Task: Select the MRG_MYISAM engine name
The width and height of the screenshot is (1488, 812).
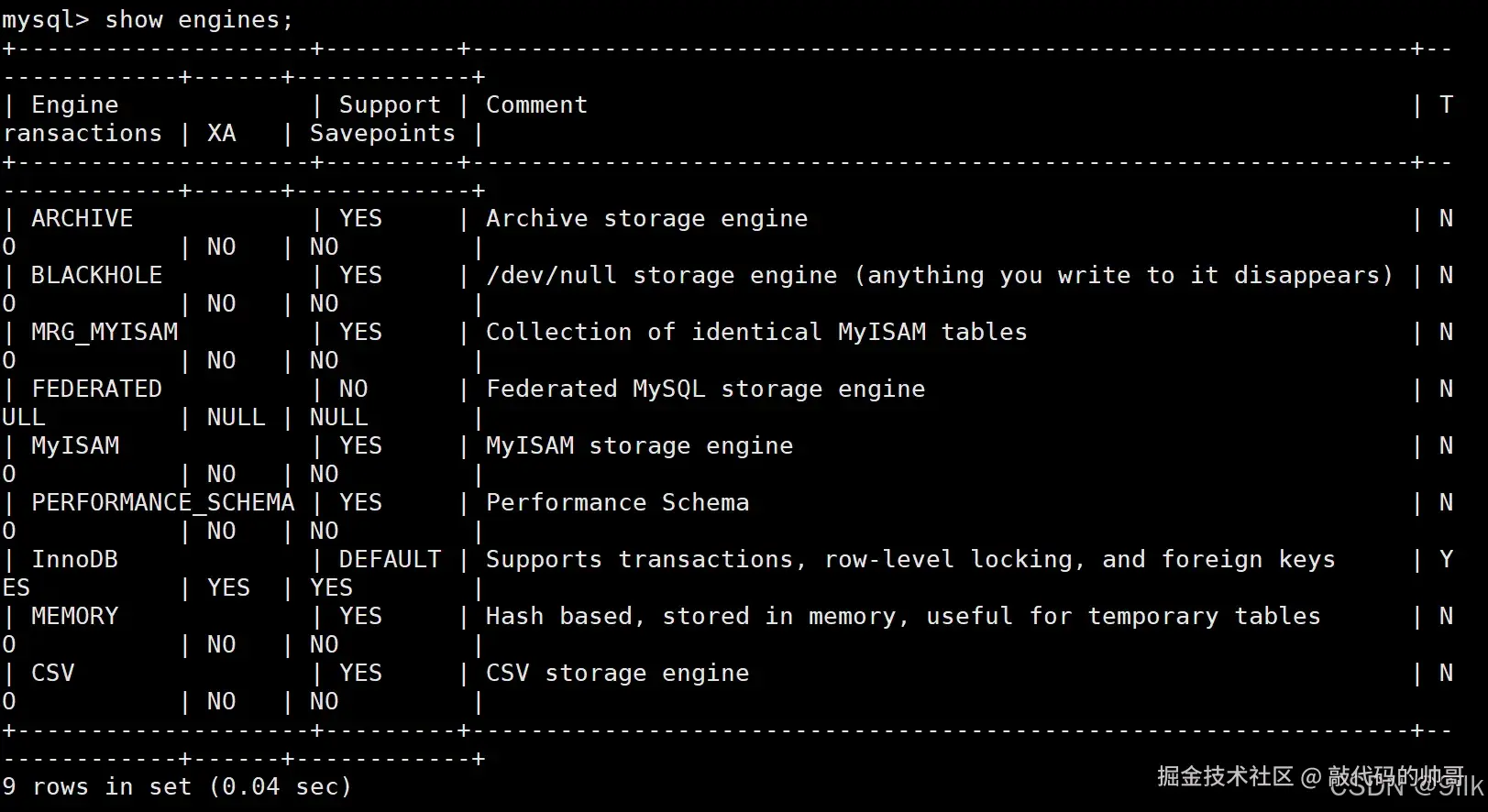Action: (104, 333)
